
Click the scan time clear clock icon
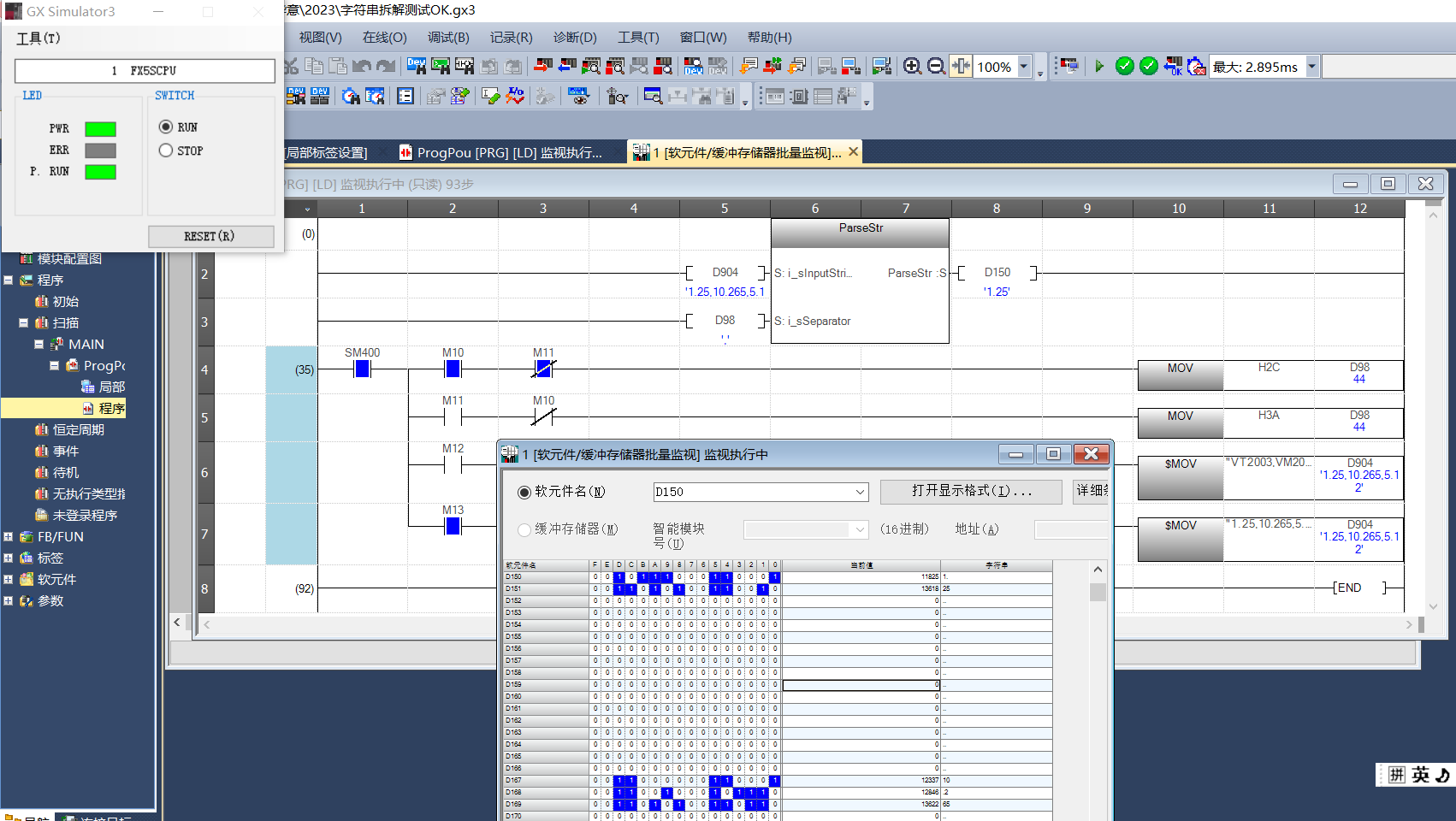coord(1196,67)
